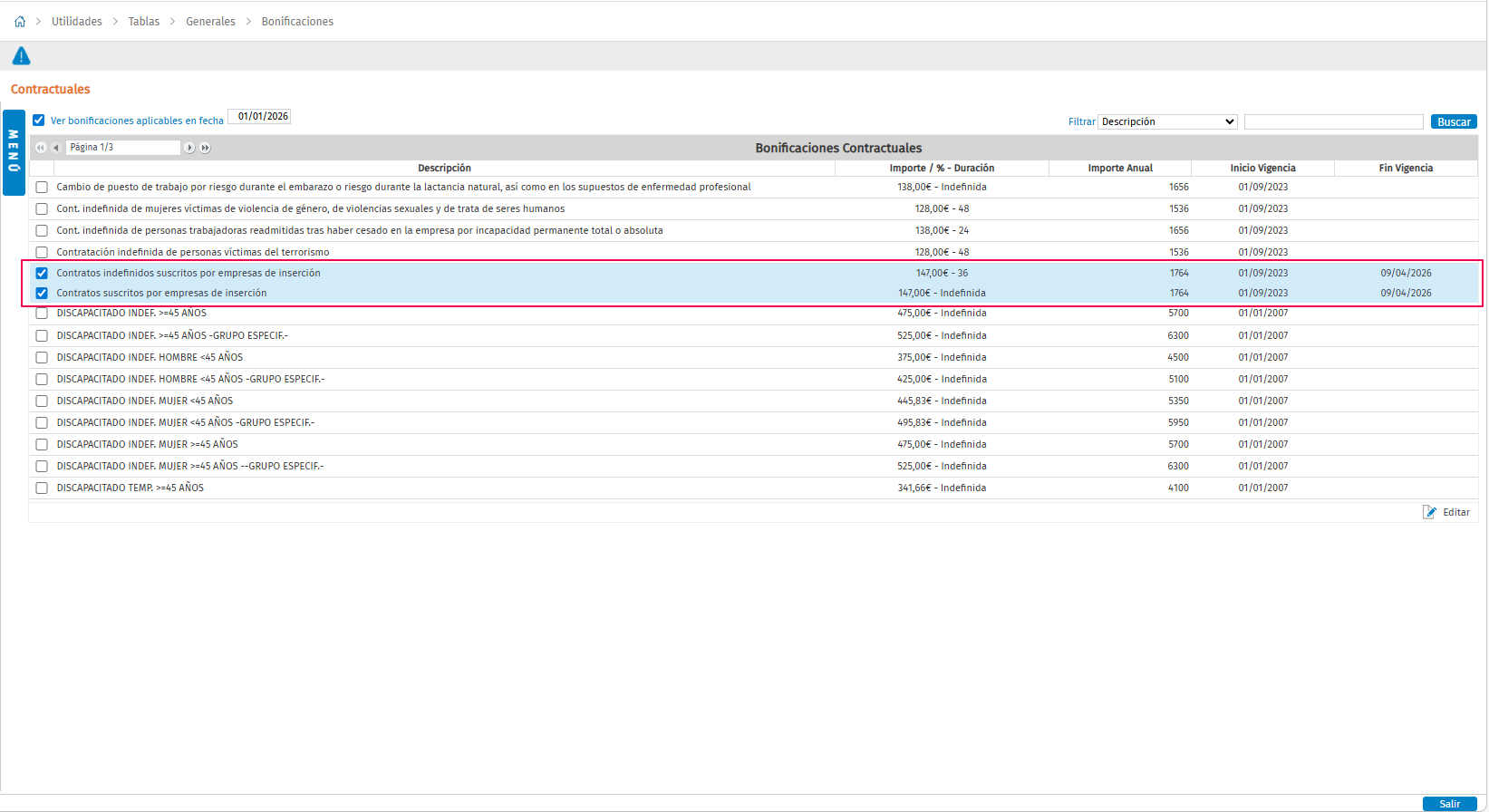Screen dimensions: 1489x812
Task: Check the 'Cambio de puesto de trabajo' row
Action: tap(42, 188)
